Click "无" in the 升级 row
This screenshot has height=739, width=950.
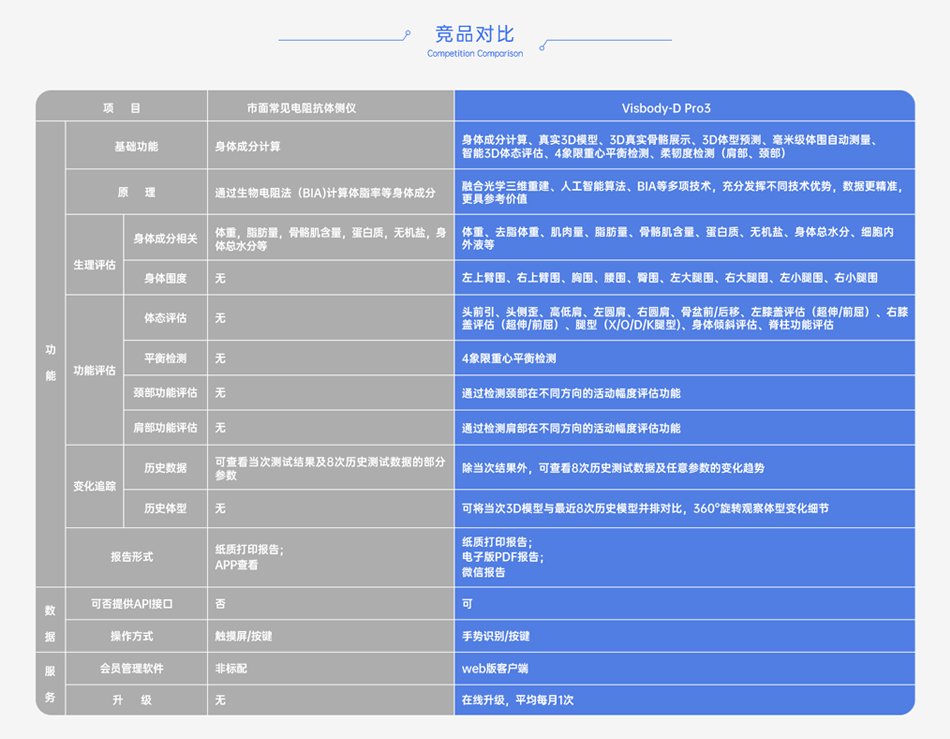point(221,700)
